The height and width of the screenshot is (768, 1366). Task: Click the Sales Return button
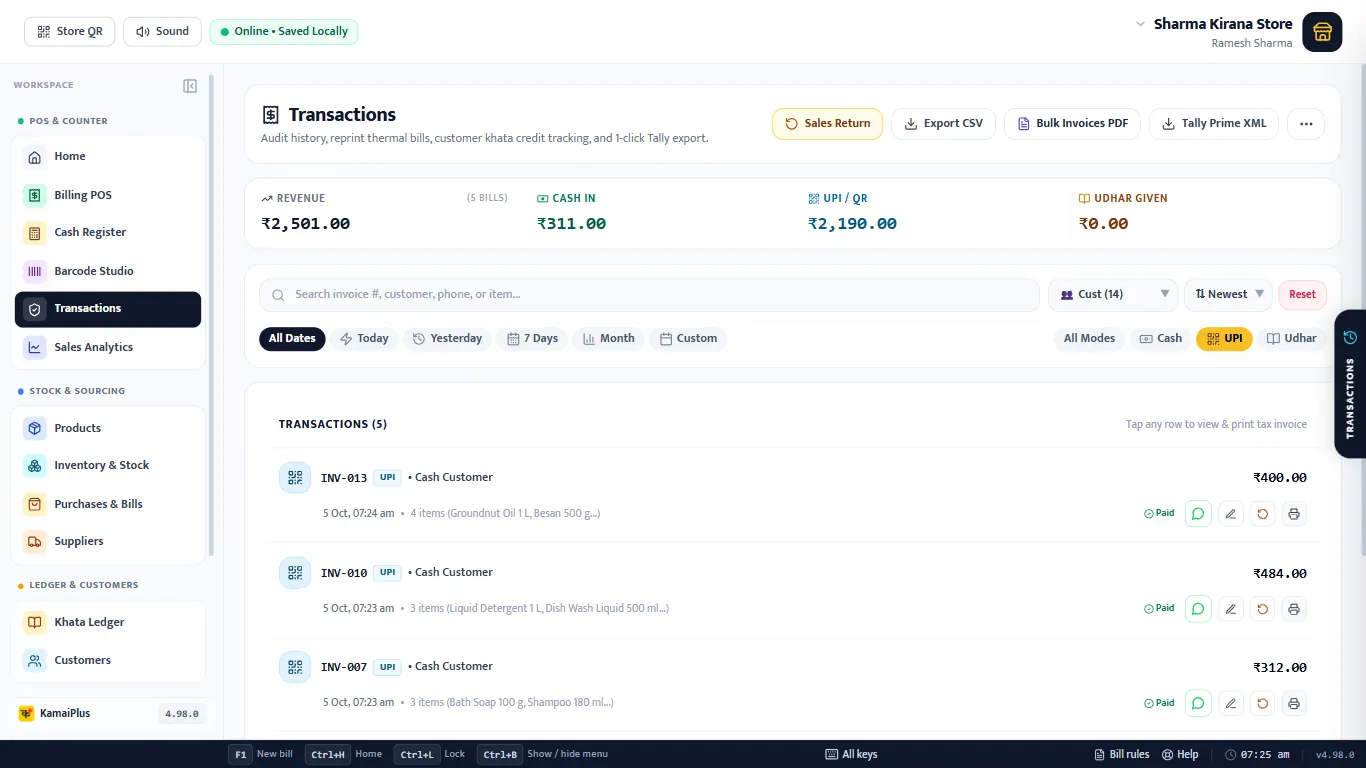click(x=827, y=124)
